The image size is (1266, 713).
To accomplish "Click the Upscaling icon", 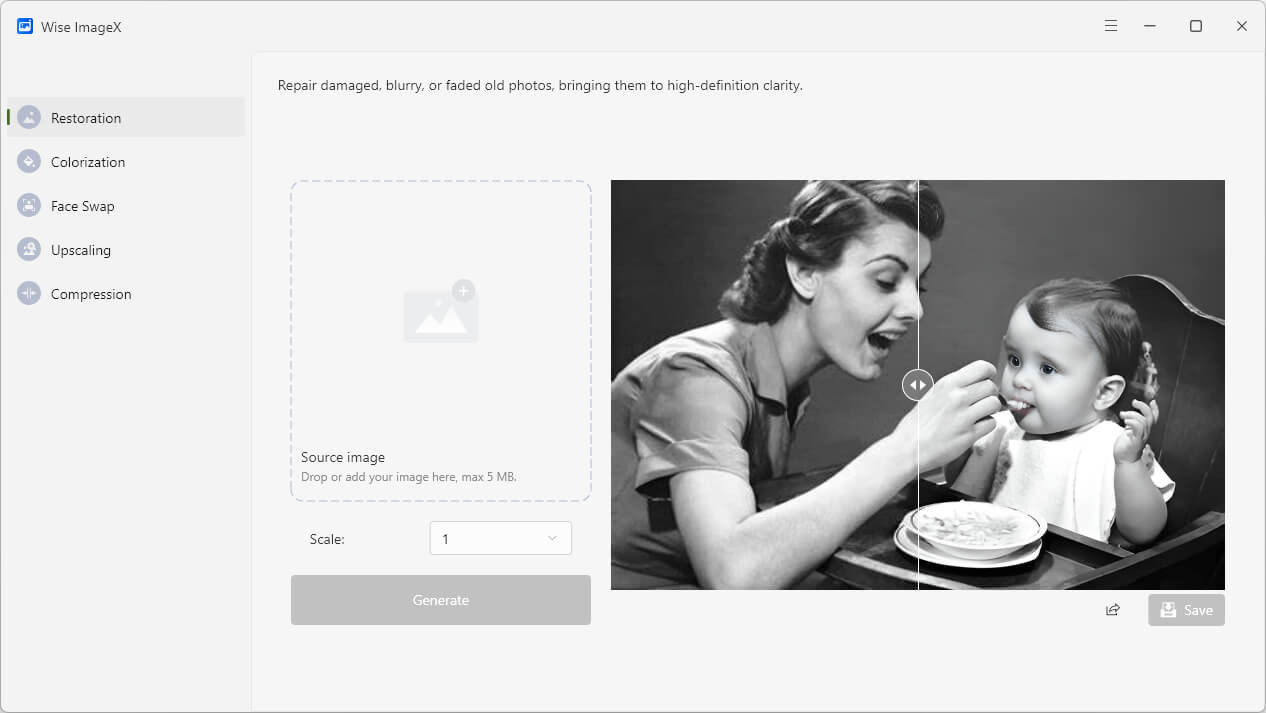I will coord(29,249).
